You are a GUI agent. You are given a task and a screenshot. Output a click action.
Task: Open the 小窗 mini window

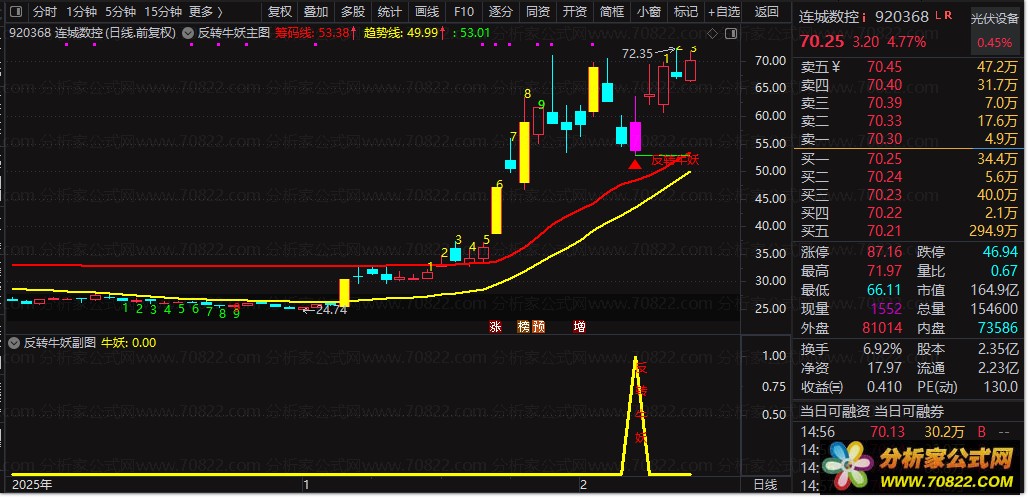point(649,11)
